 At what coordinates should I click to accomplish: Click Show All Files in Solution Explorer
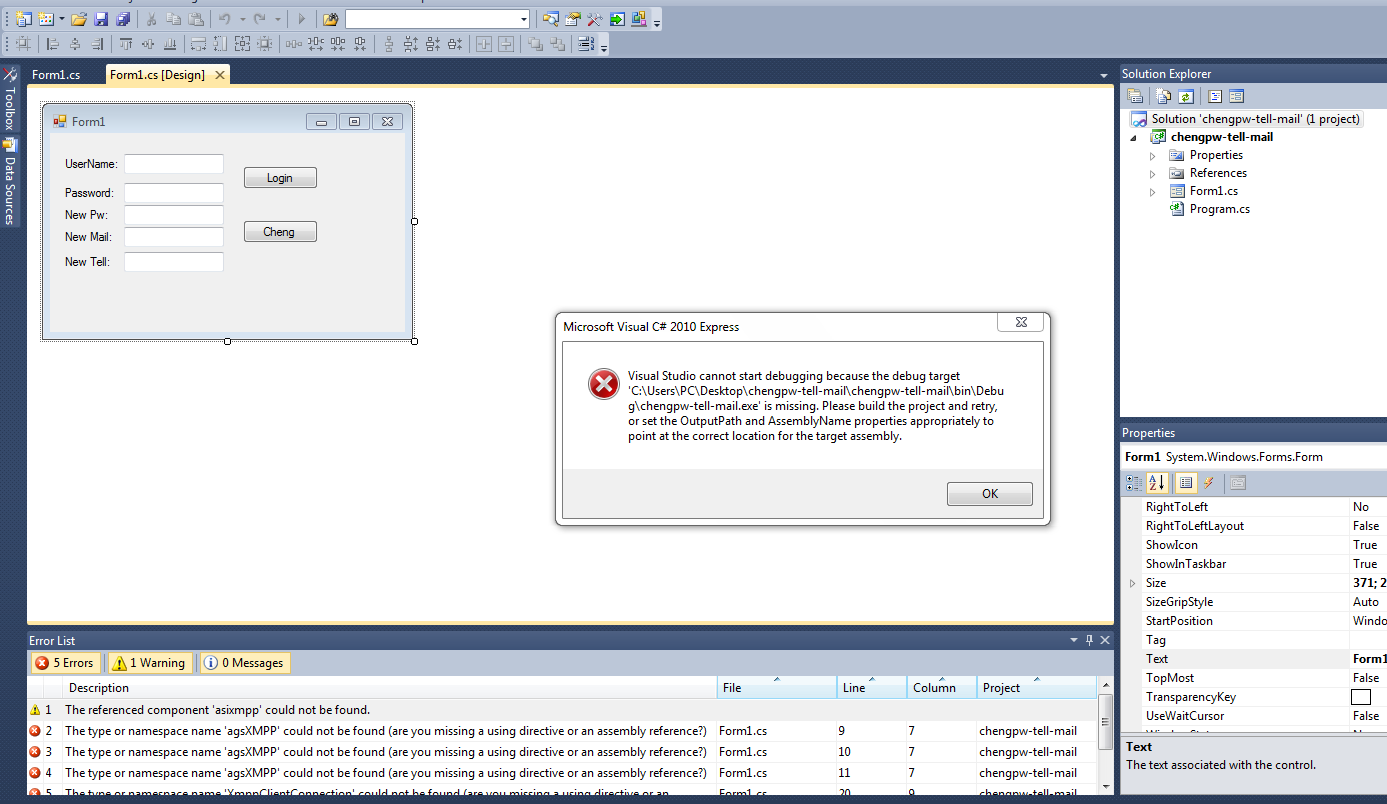coord(1164,97)
